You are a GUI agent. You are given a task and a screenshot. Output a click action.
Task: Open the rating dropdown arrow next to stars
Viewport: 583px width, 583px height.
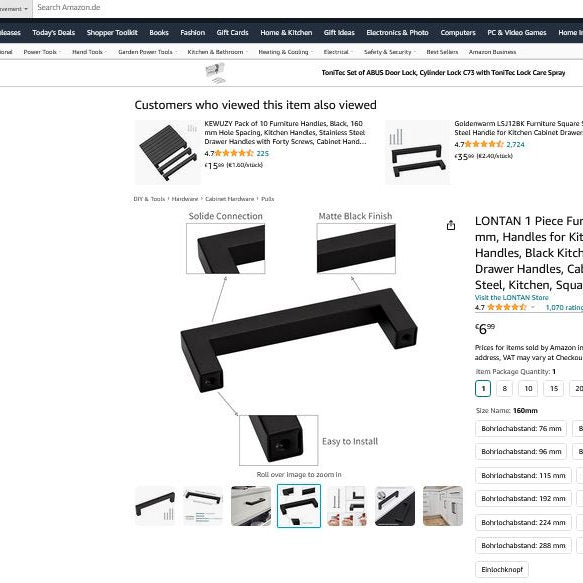coord(532,307)
